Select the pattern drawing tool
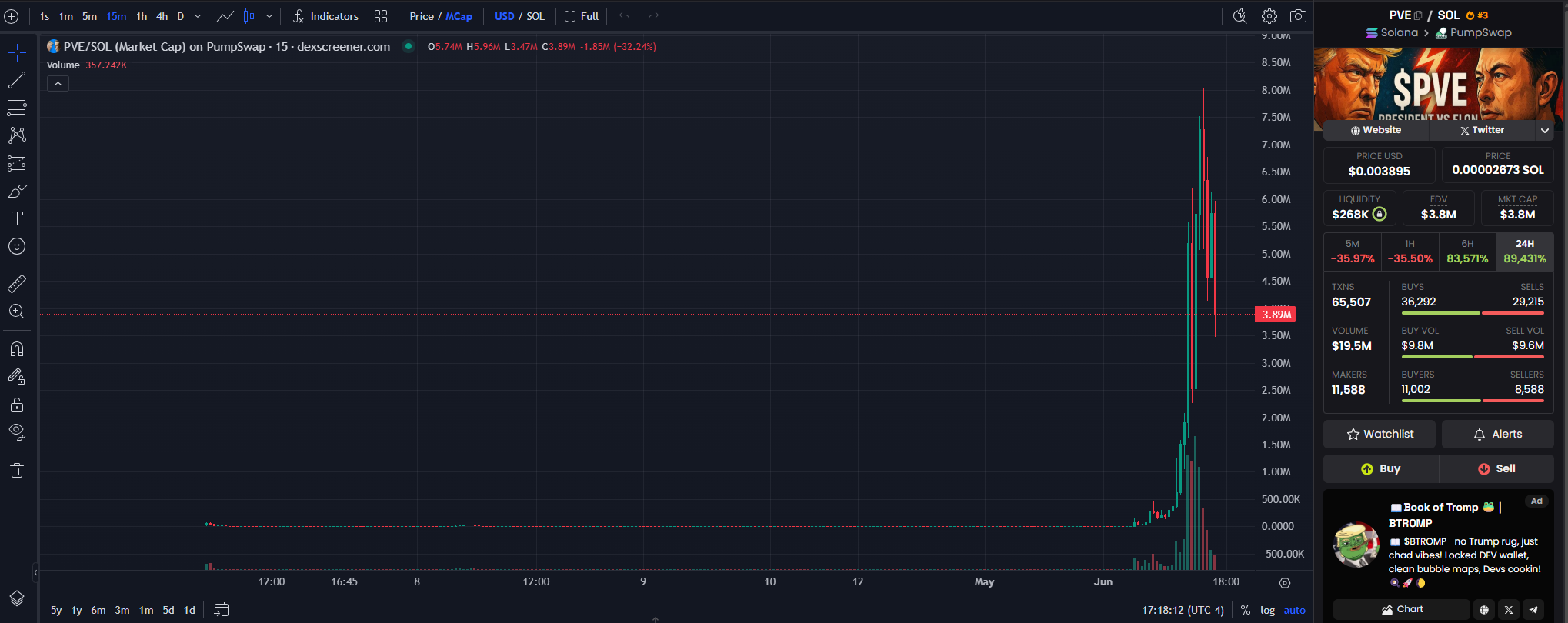 (x=17, y=135)
